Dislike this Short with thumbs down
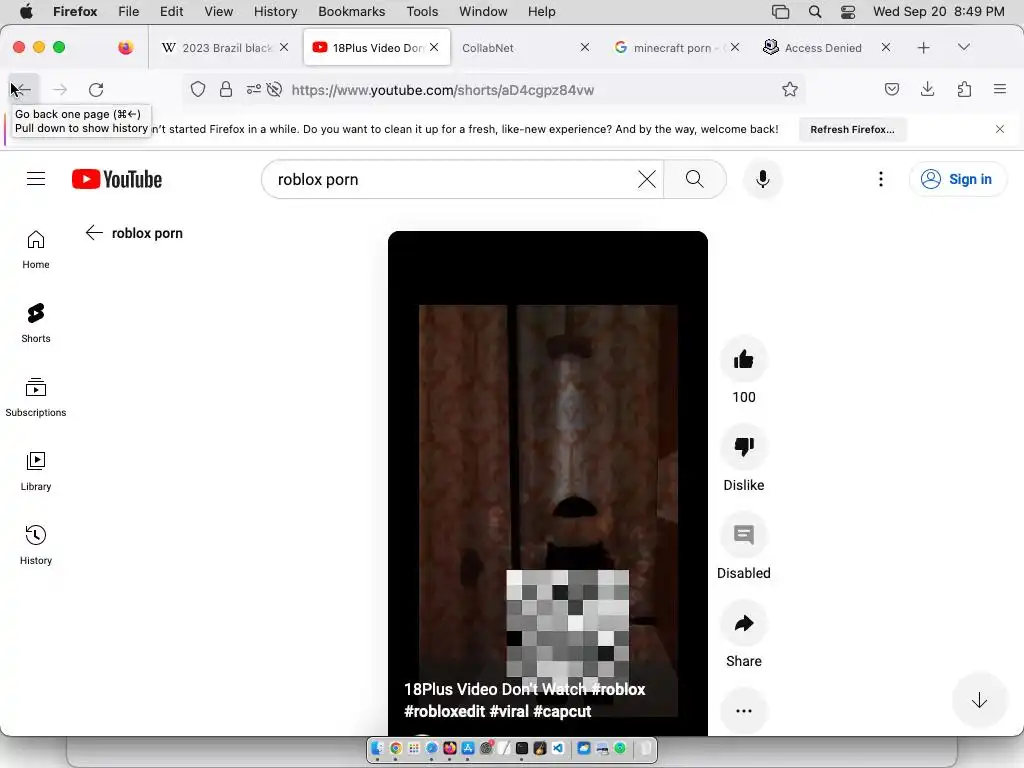The image size is (1024, 768). coord(744,447)
